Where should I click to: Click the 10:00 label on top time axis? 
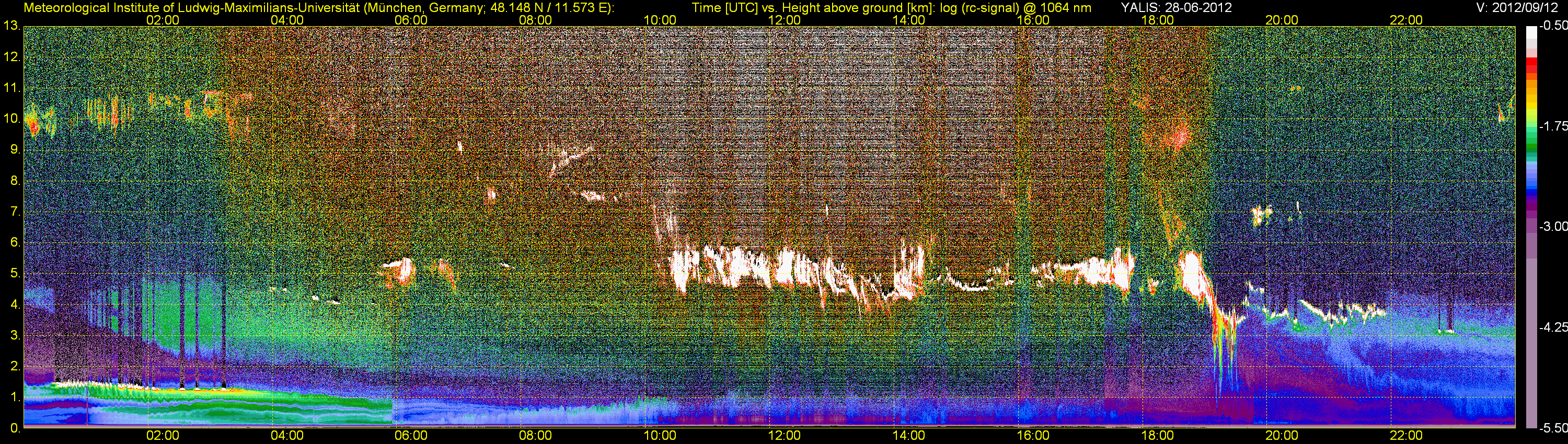click(660, 20)
